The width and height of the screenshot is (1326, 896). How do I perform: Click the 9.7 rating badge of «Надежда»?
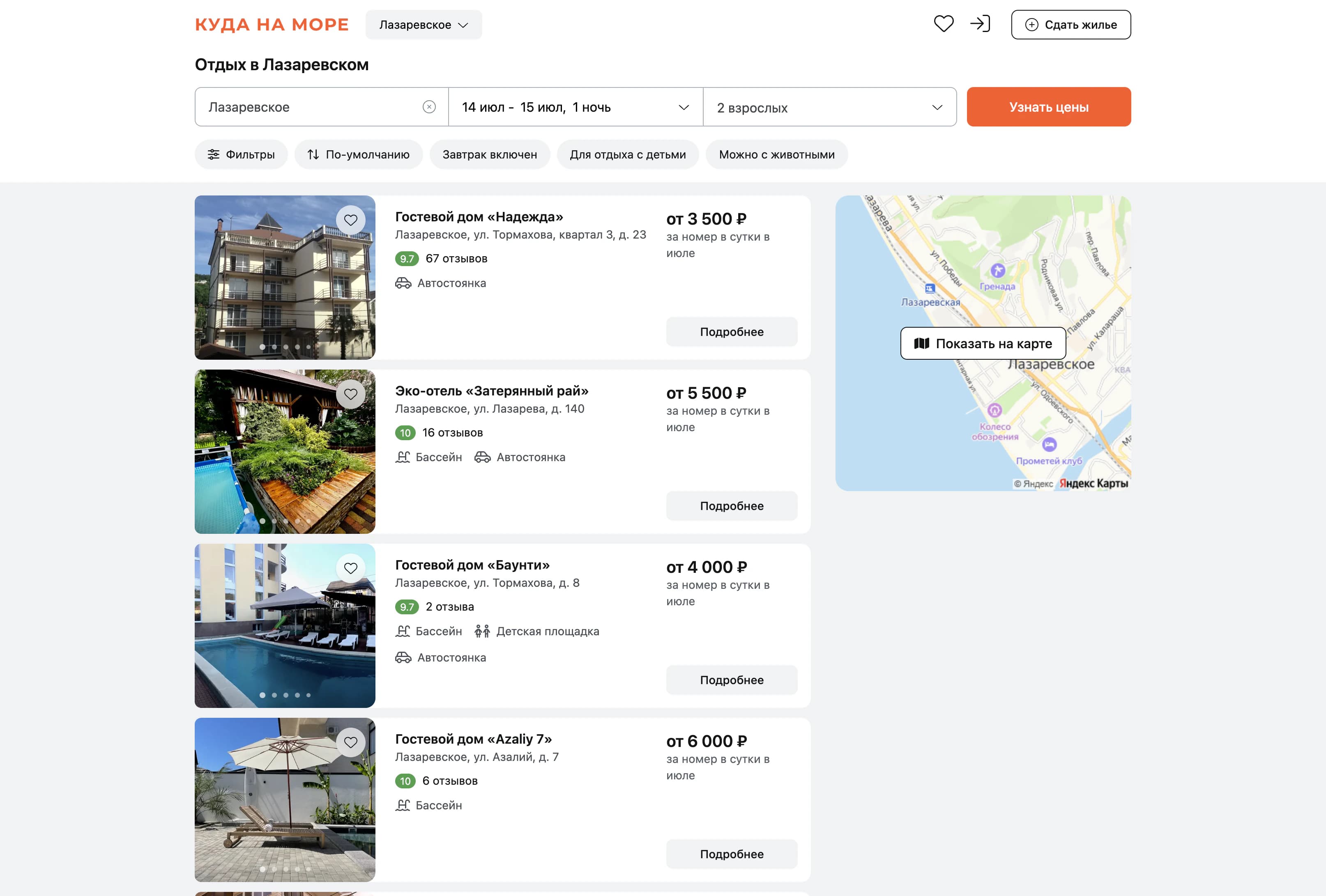407,259
